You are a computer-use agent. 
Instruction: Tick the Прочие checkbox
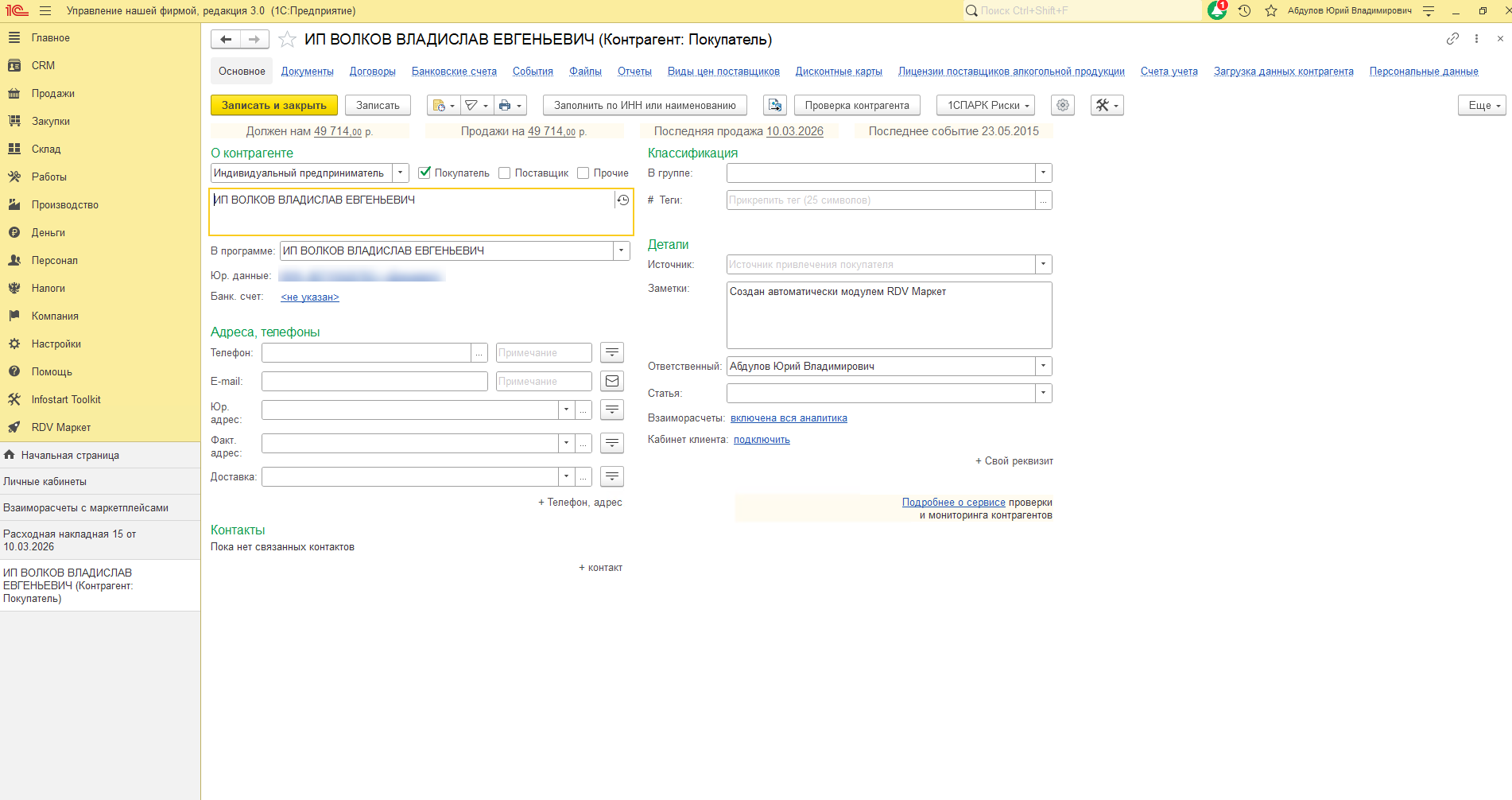pyautogui.click(x=583, y=173)
